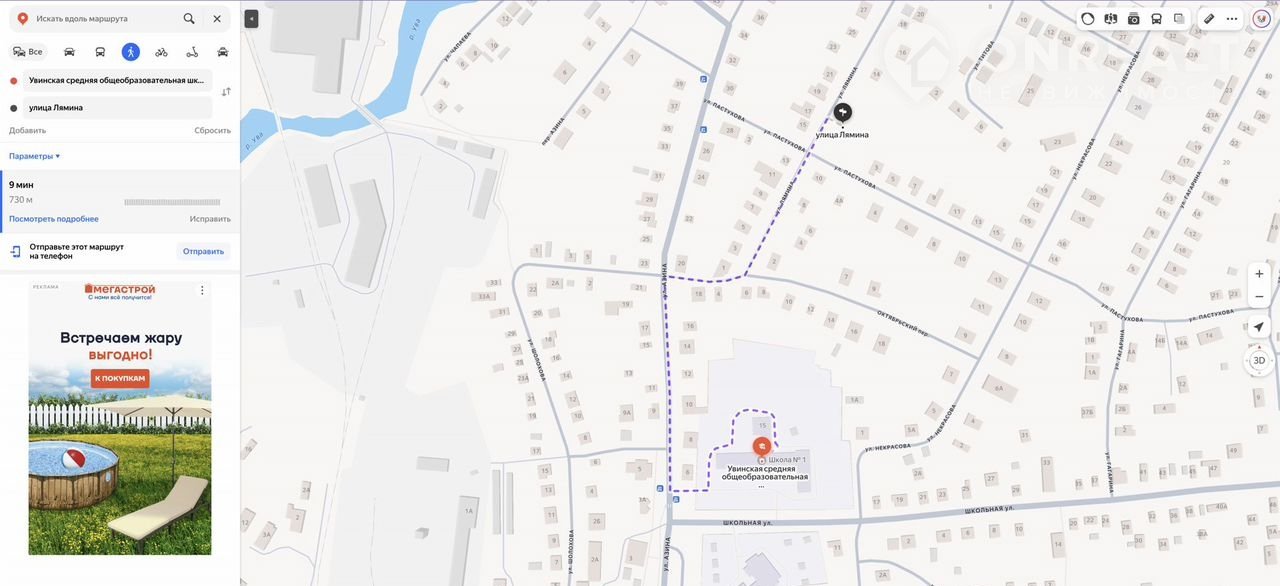This screenshot has width=1280, height=586.
Task: Open the three-dot more tools menu
Action: [x=1232, y=18]
